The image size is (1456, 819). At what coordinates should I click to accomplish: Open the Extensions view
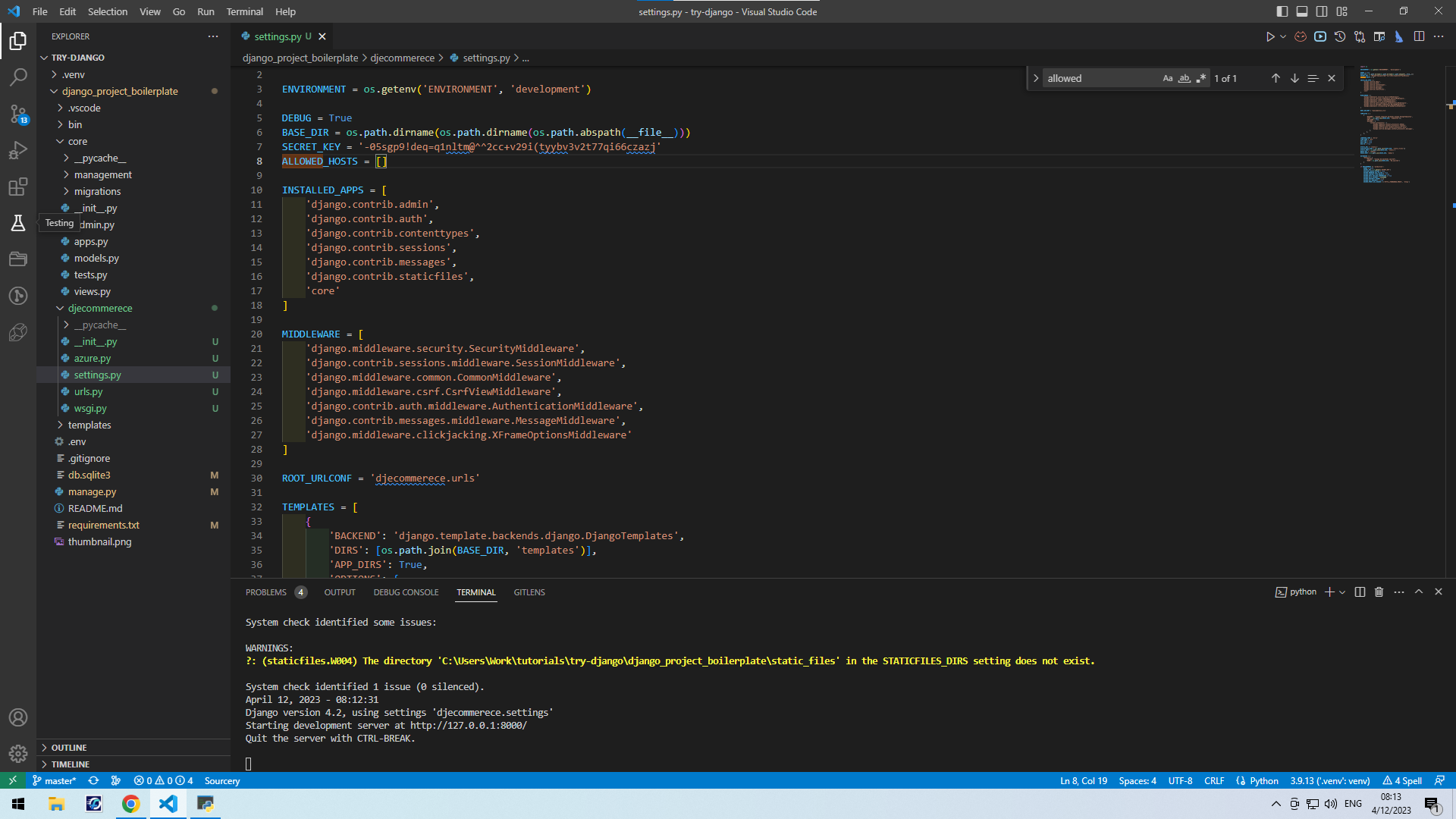[18, 187]
